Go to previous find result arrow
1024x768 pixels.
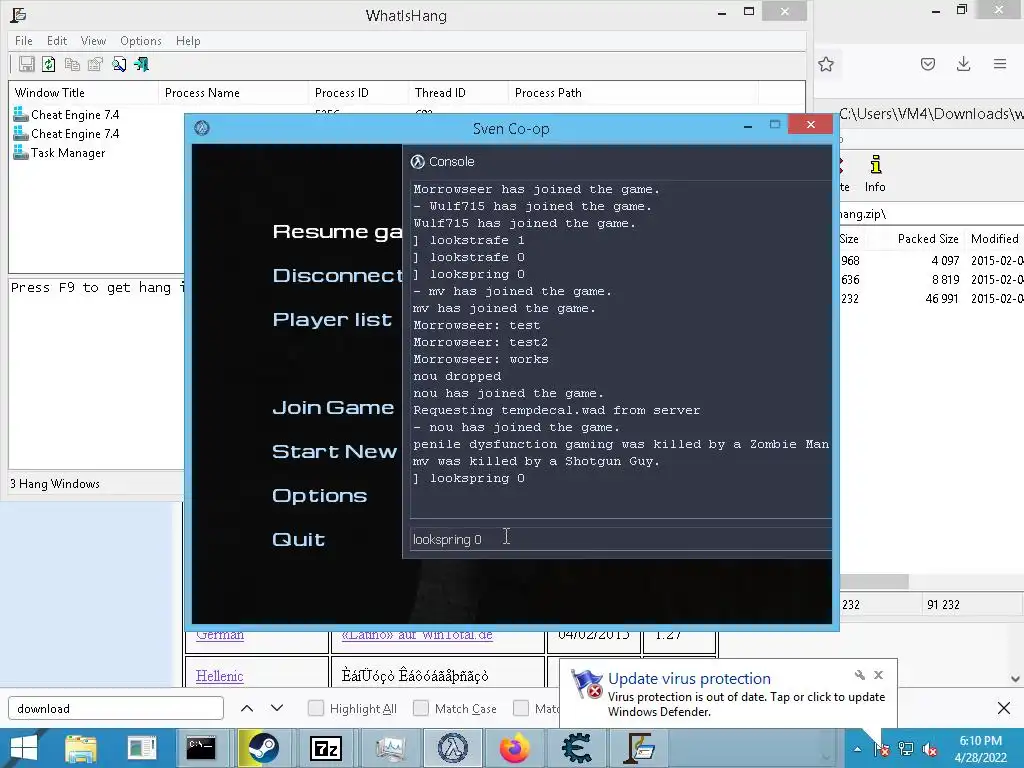tap(247, 708)
